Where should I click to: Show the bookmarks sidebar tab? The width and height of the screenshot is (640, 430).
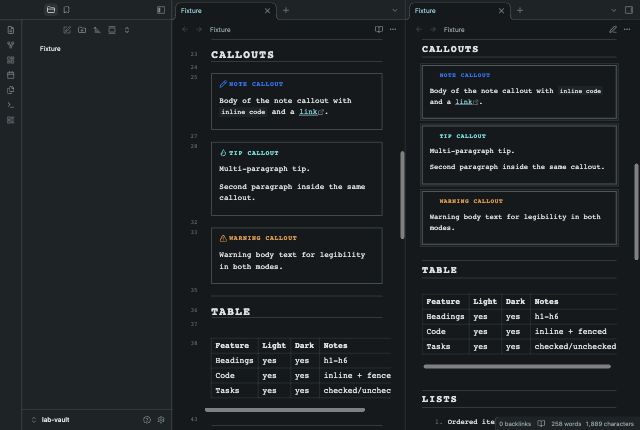tap(67, 10)
